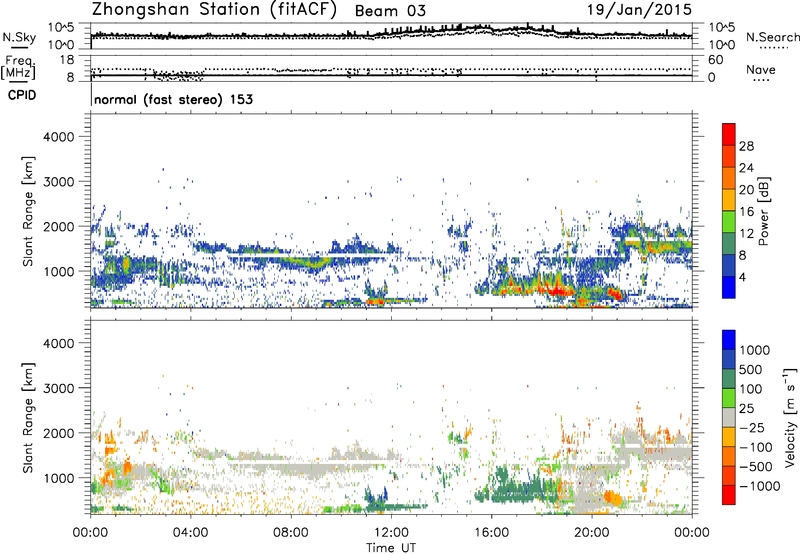Click the 'N.Search' legend label
Screen dimensions: 800x554
[x=772, y=37]
